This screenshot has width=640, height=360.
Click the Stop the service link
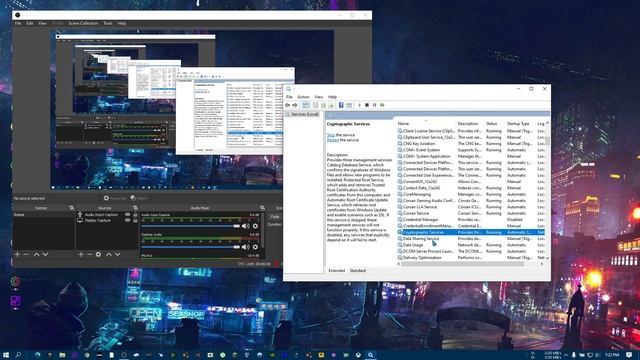pos(331,135)
